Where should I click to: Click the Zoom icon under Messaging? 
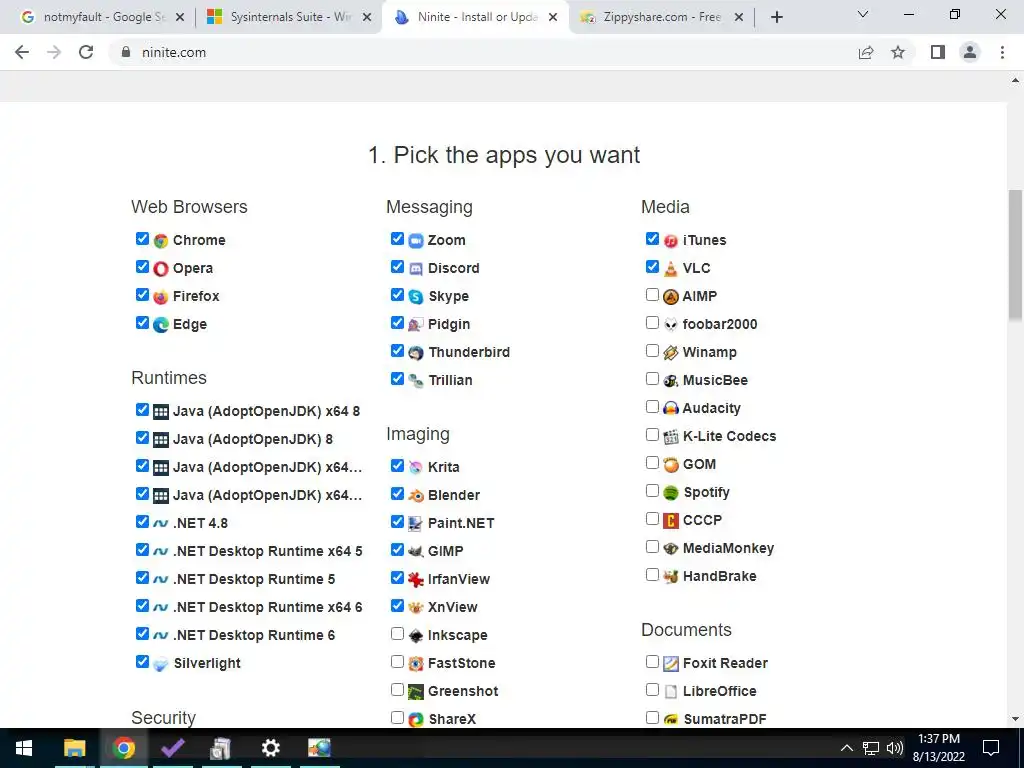click(416, 241)
